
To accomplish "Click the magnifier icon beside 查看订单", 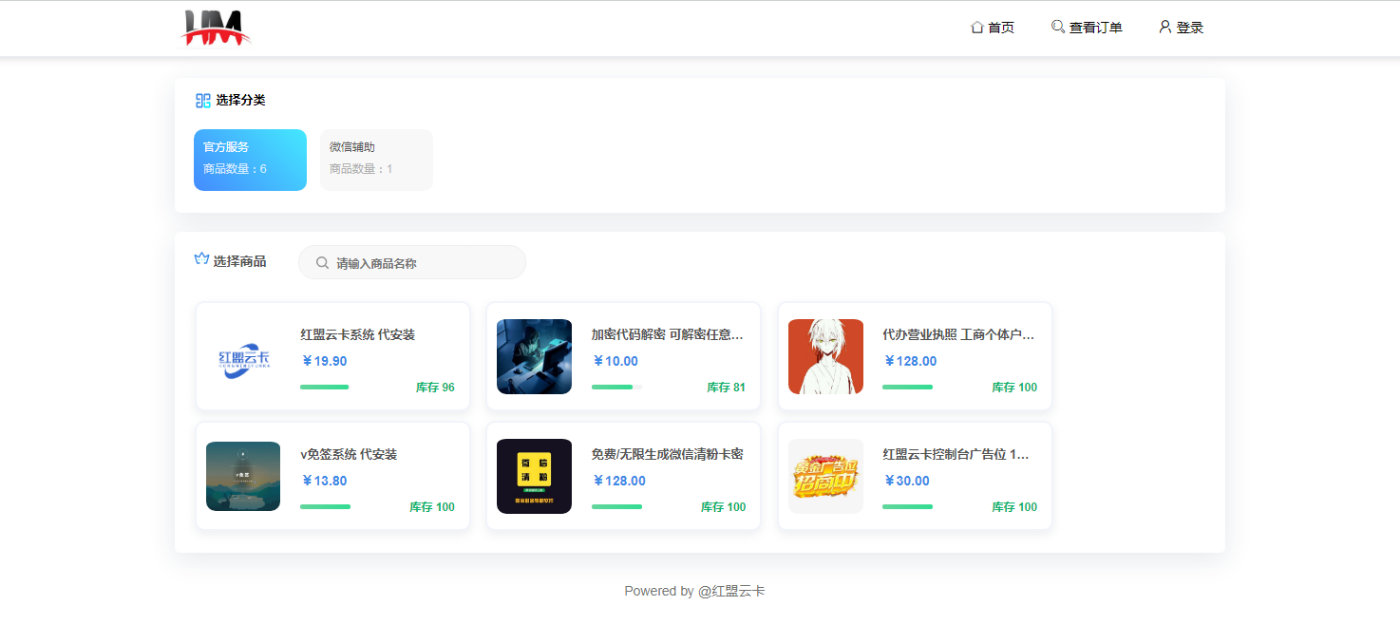I will pyautogui.click(x=1057, y=27).
